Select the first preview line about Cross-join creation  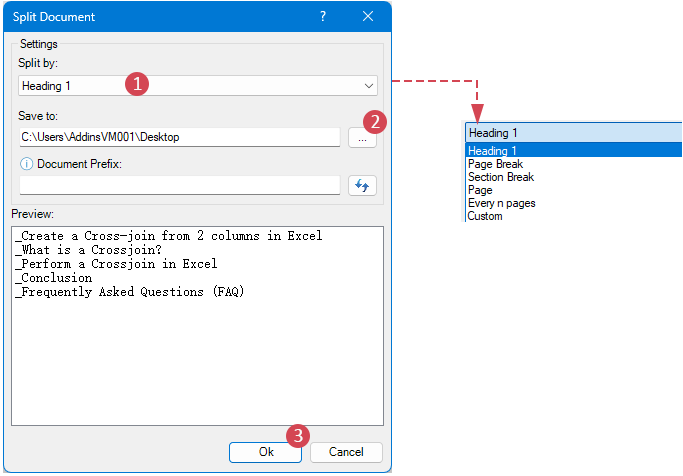tap(168, 236)
